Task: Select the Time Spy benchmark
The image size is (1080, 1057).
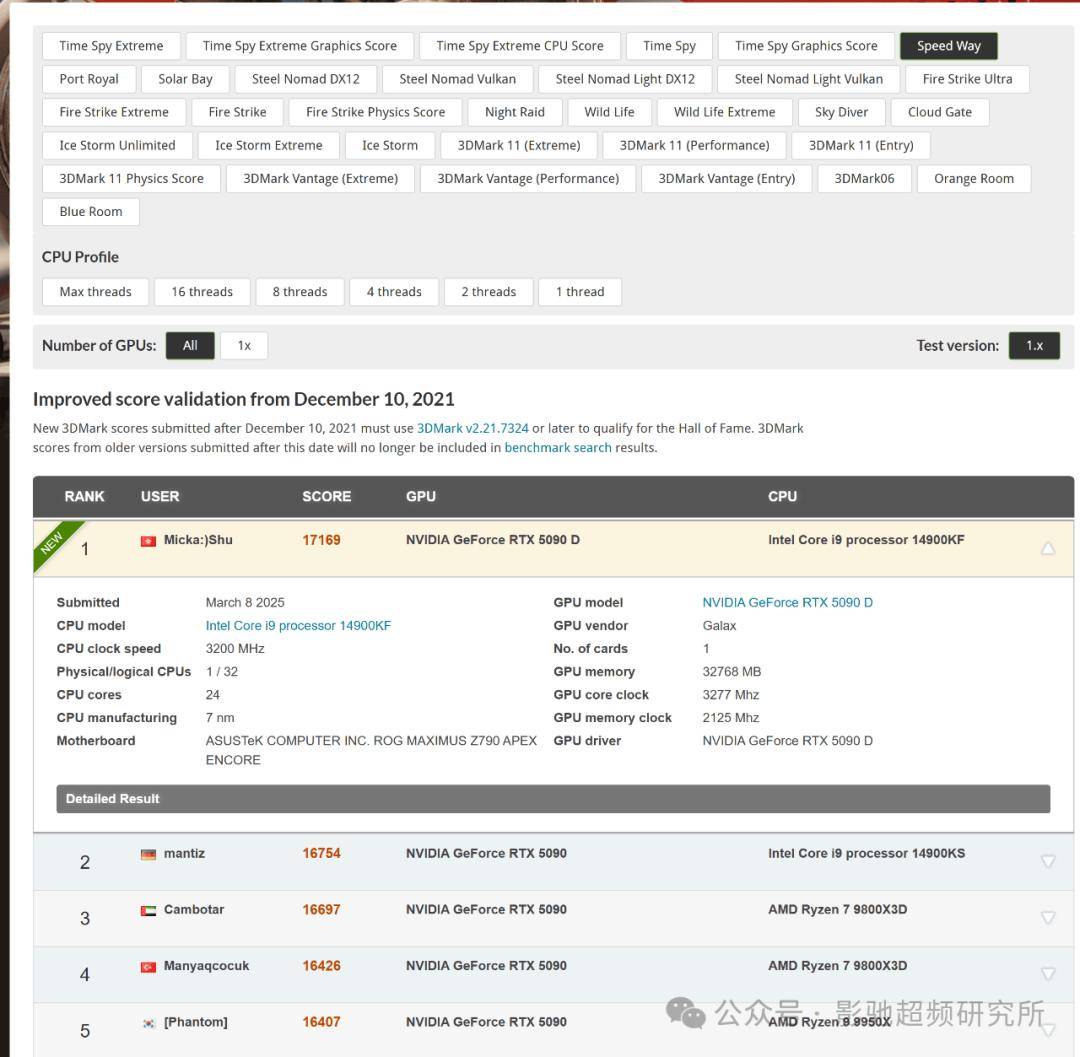Action: pyautogui.click(x=669, y=46)
